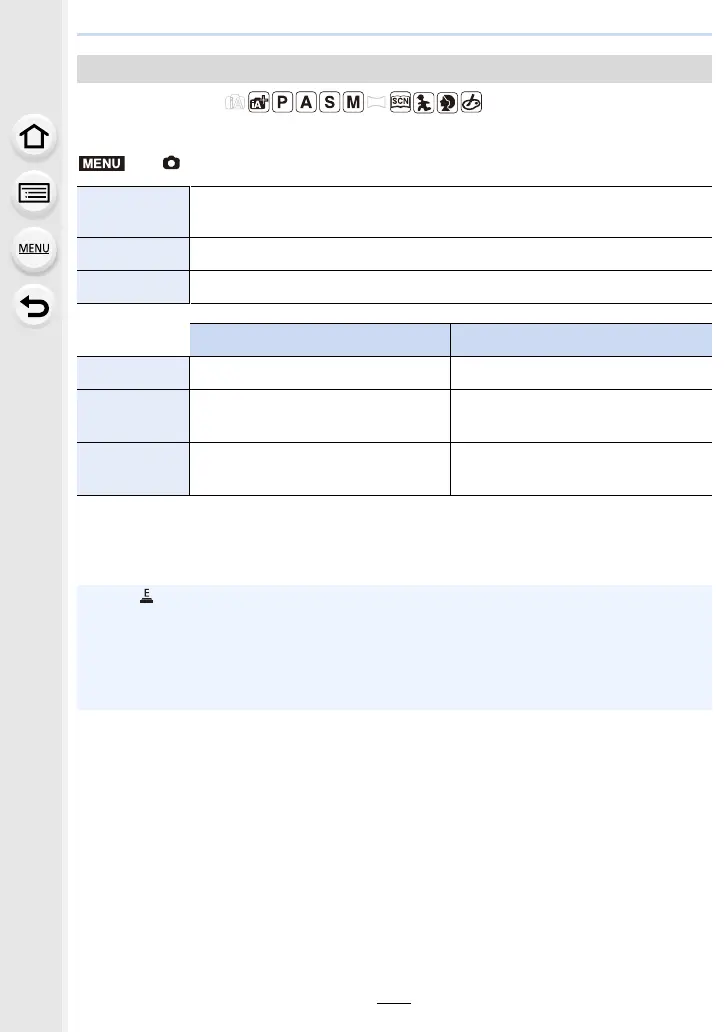Select the creative control palette icon
The image size is (726, 1032).
(x=471, y=102)
